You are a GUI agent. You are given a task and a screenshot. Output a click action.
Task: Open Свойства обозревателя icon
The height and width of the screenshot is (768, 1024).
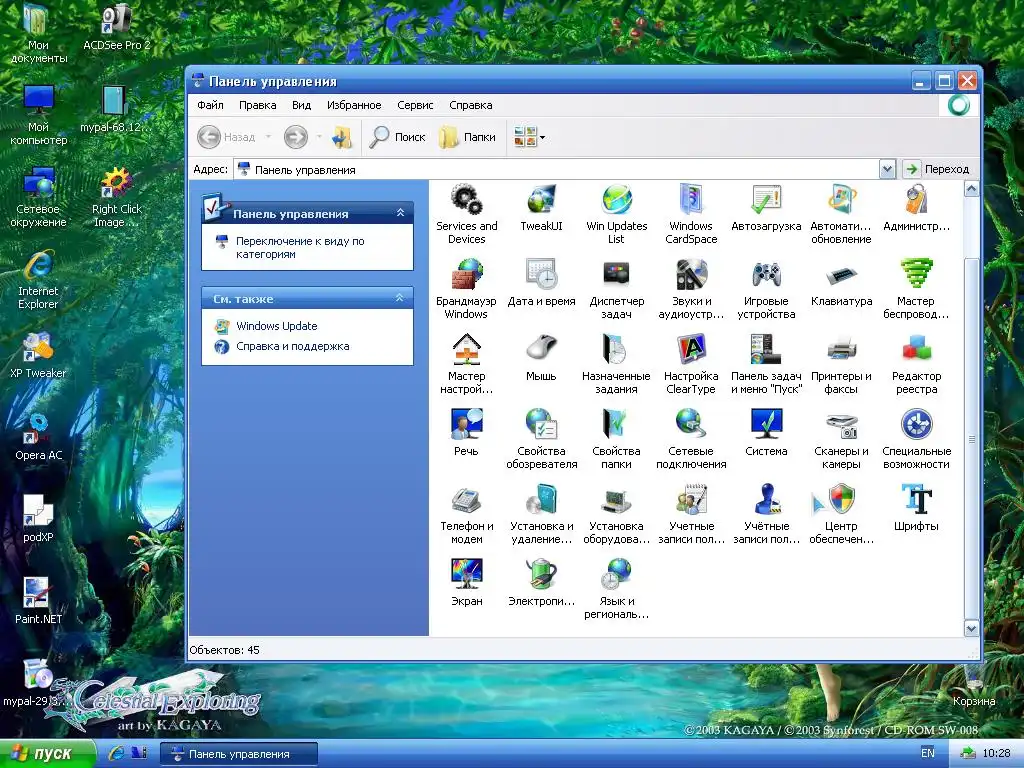pos(541,440)
